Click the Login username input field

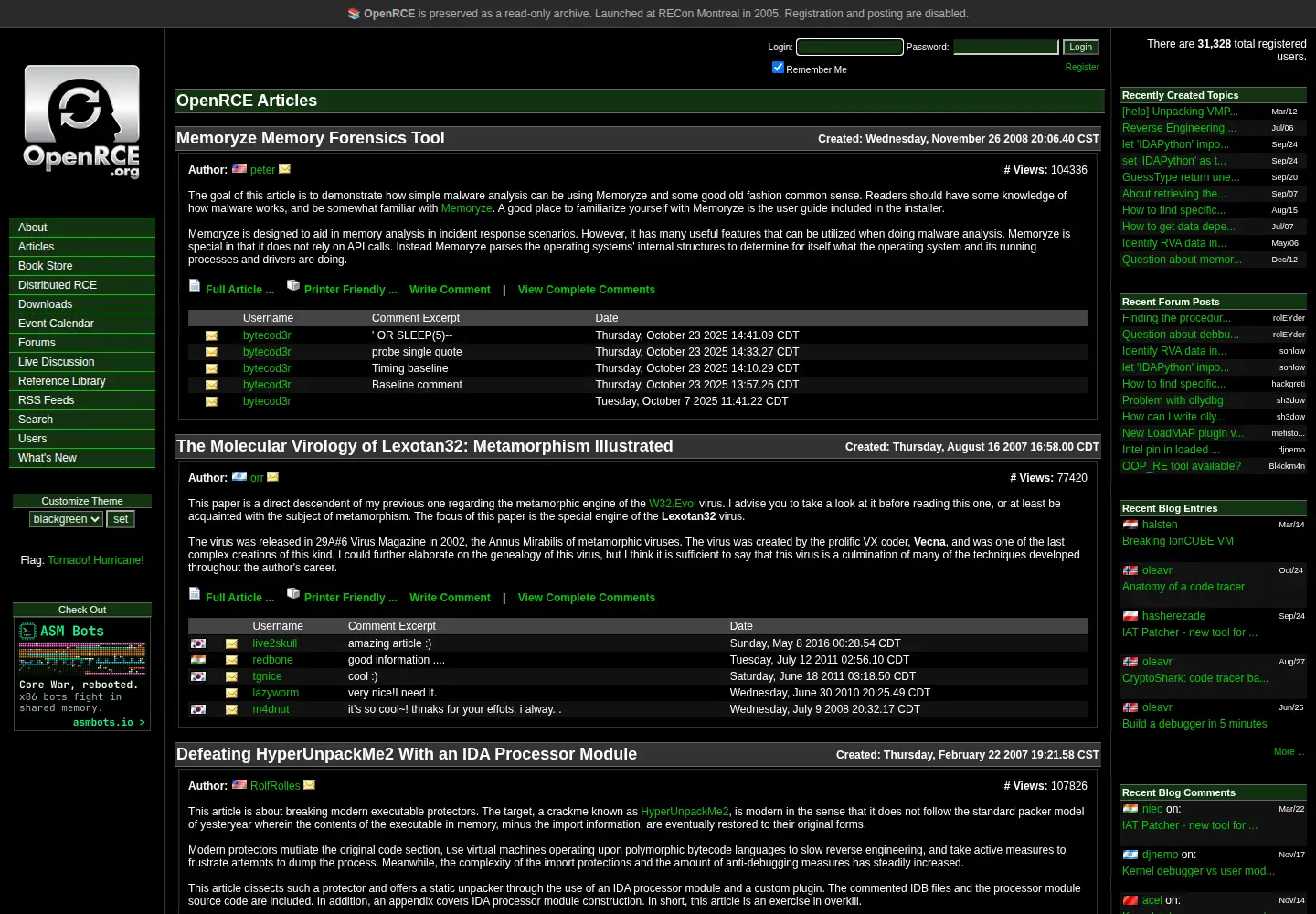pos(850,47)
